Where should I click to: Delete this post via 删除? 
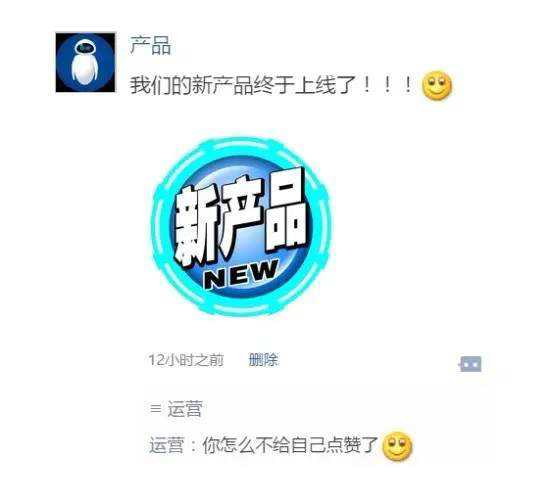(263, 360)
